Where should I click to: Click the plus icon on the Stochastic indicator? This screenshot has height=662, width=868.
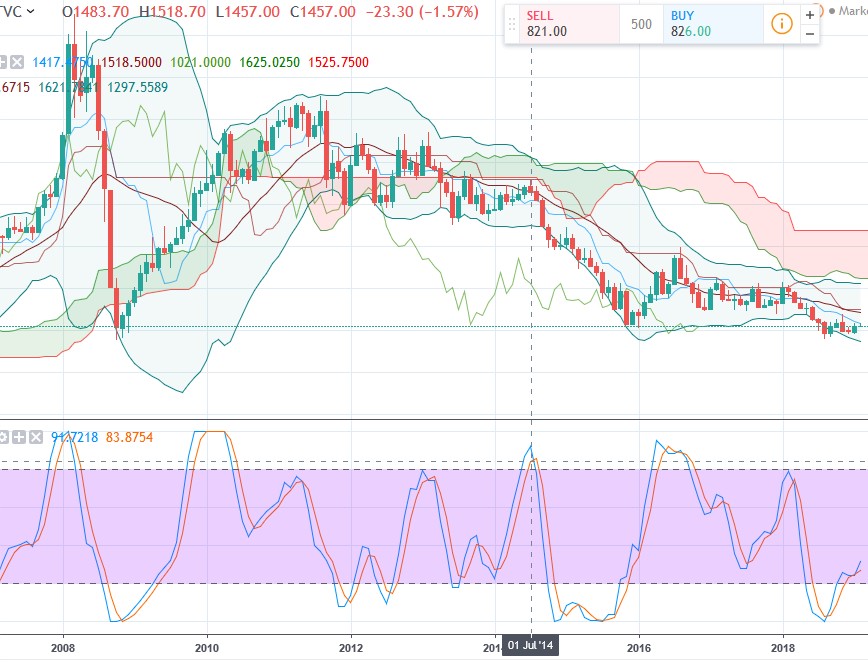click(19, 437)
